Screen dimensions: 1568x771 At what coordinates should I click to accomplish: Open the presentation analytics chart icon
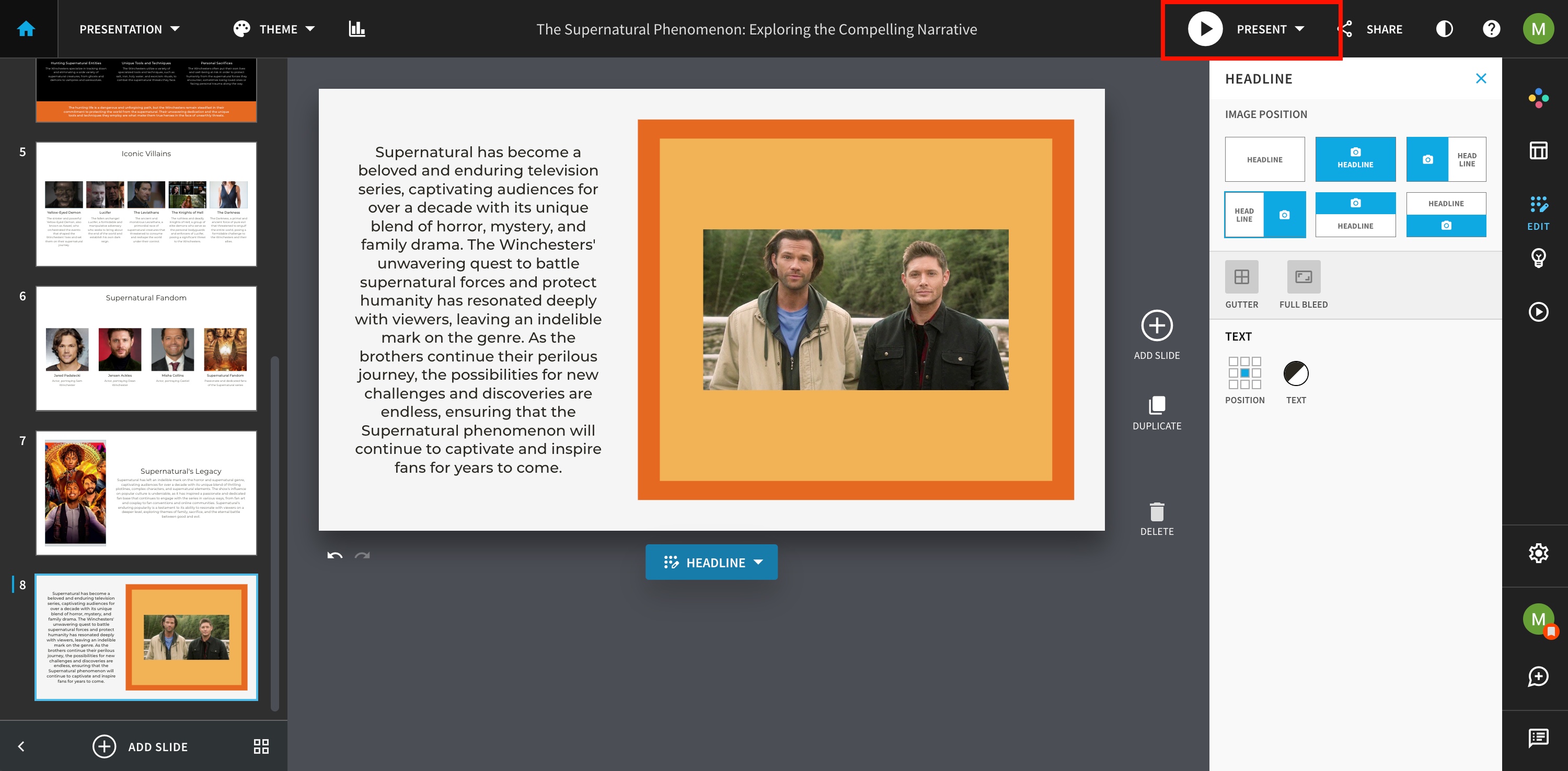tap(356, 29)
